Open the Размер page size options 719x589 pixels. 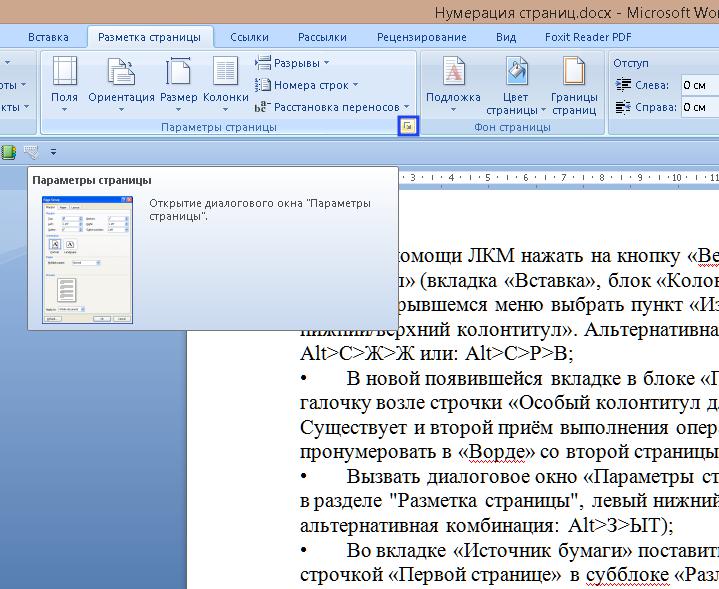178,80
